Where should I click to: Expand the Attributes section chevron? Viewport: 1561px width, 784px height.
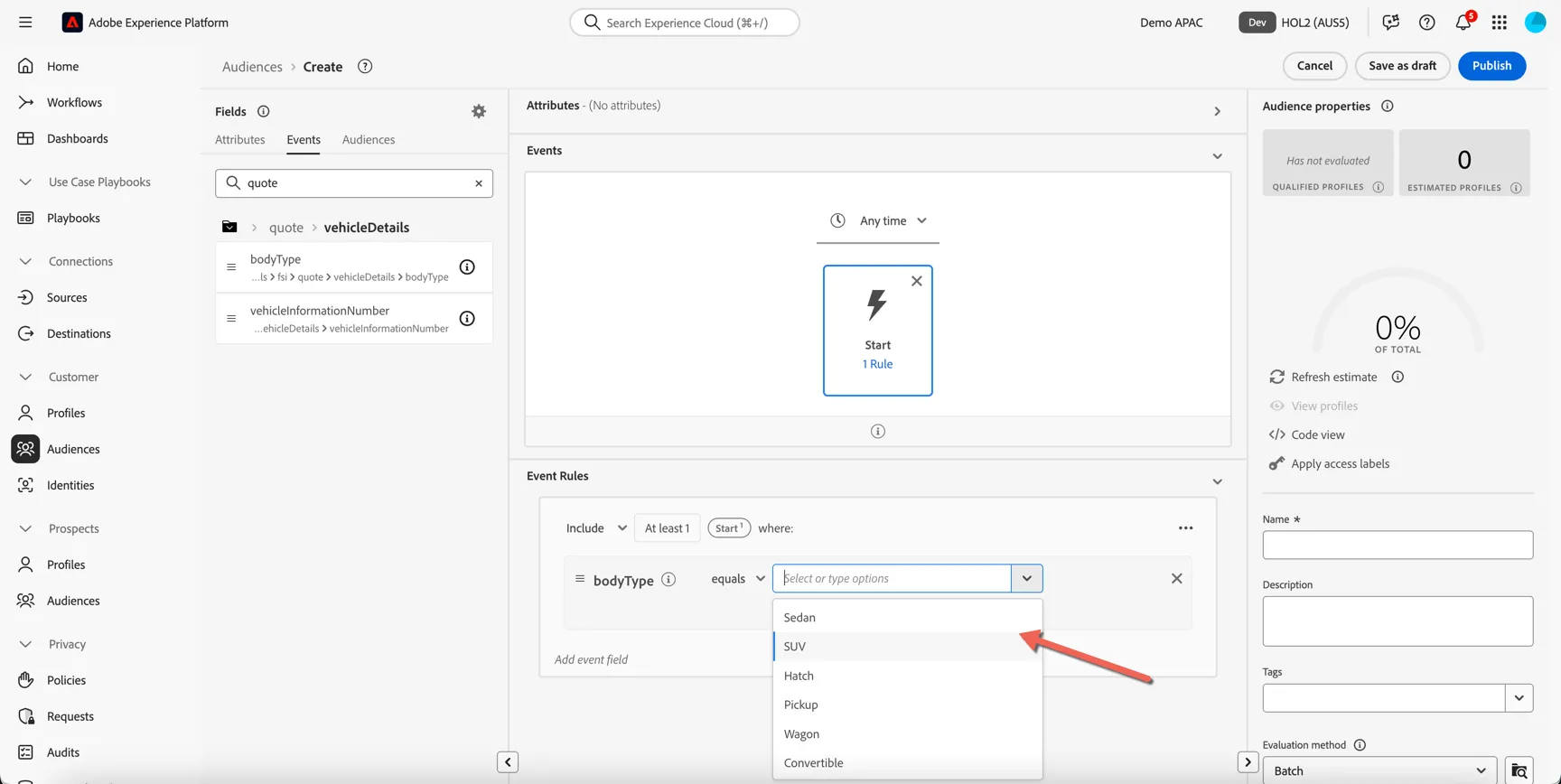click(1217, 112)
